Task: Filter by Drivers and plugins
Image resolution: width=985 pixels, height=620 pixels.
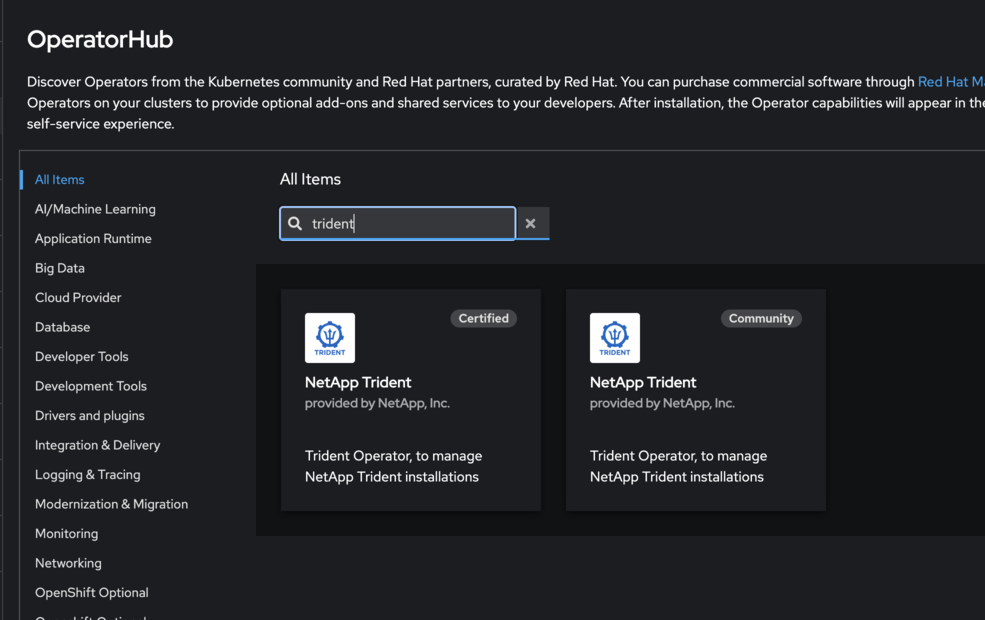Action: 89,416
